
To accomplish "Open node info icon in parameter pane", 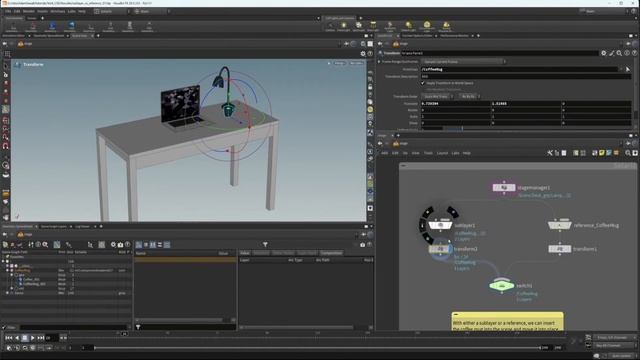I will click(627, 53).
